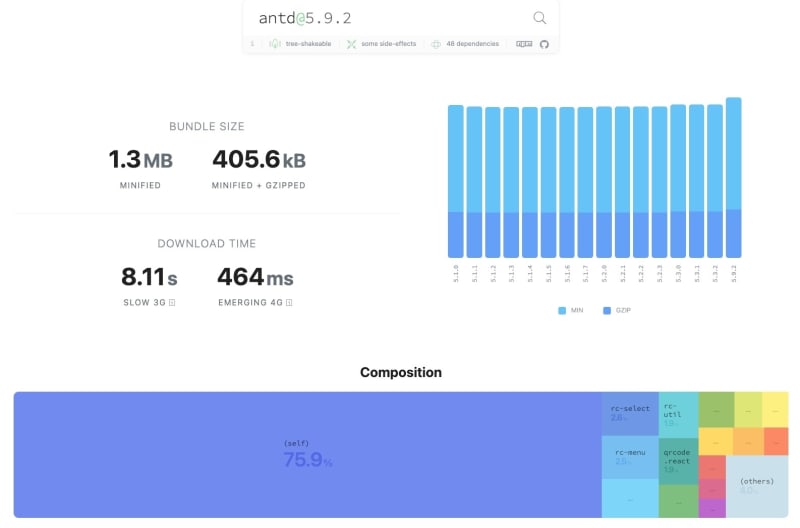Viewport: 800px width, 528px height.
Task: Click the 8.11 s download time value
Action: point(149,278)
